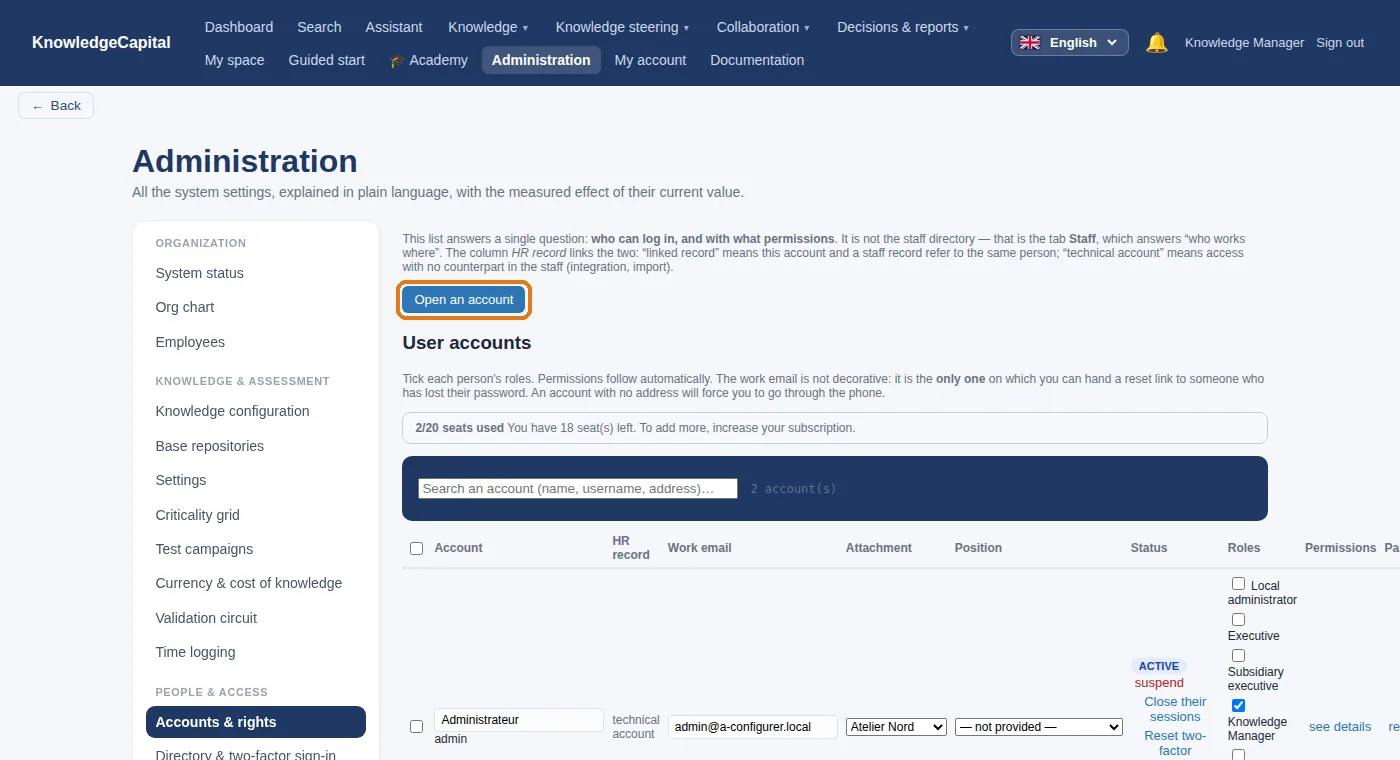
Task: Click the notification bell icon
Action: (1157, 42)
